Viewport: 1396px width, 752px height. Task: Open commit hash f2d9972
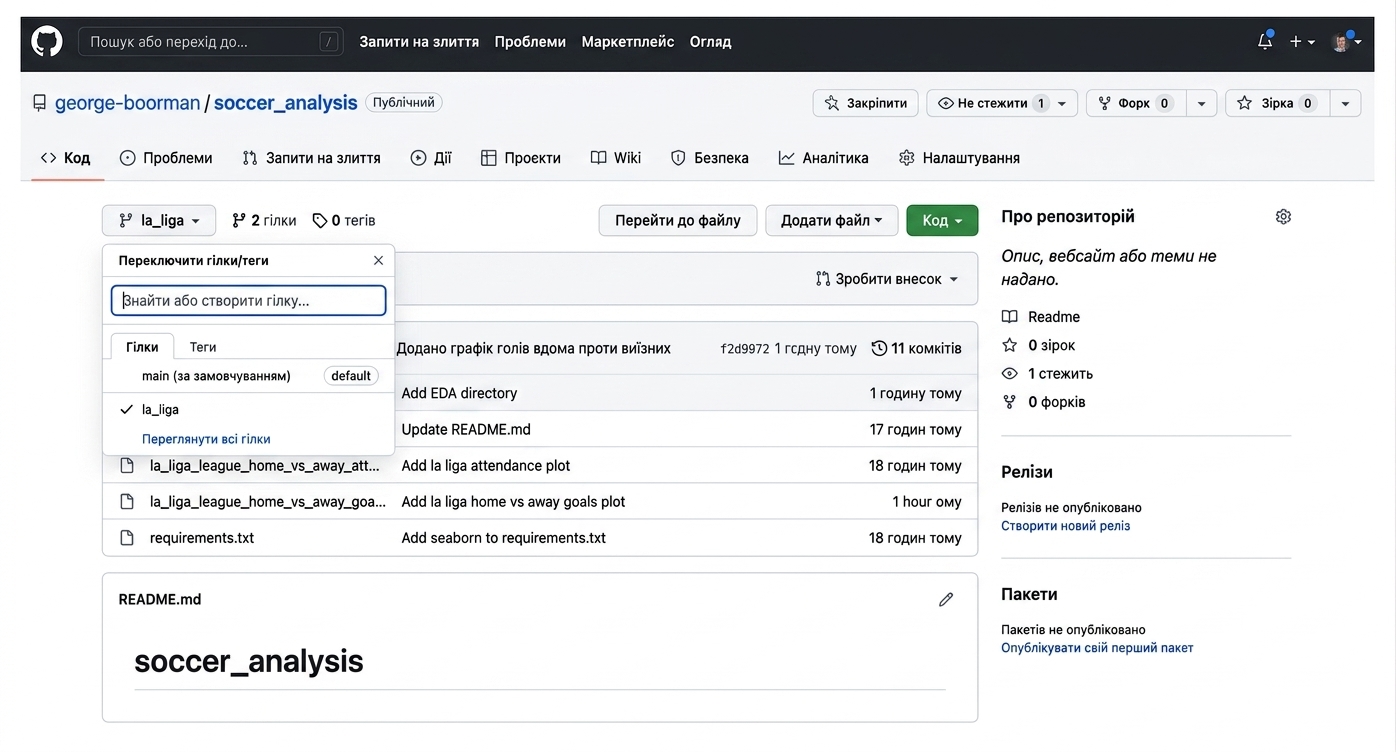tap(745, 349)
